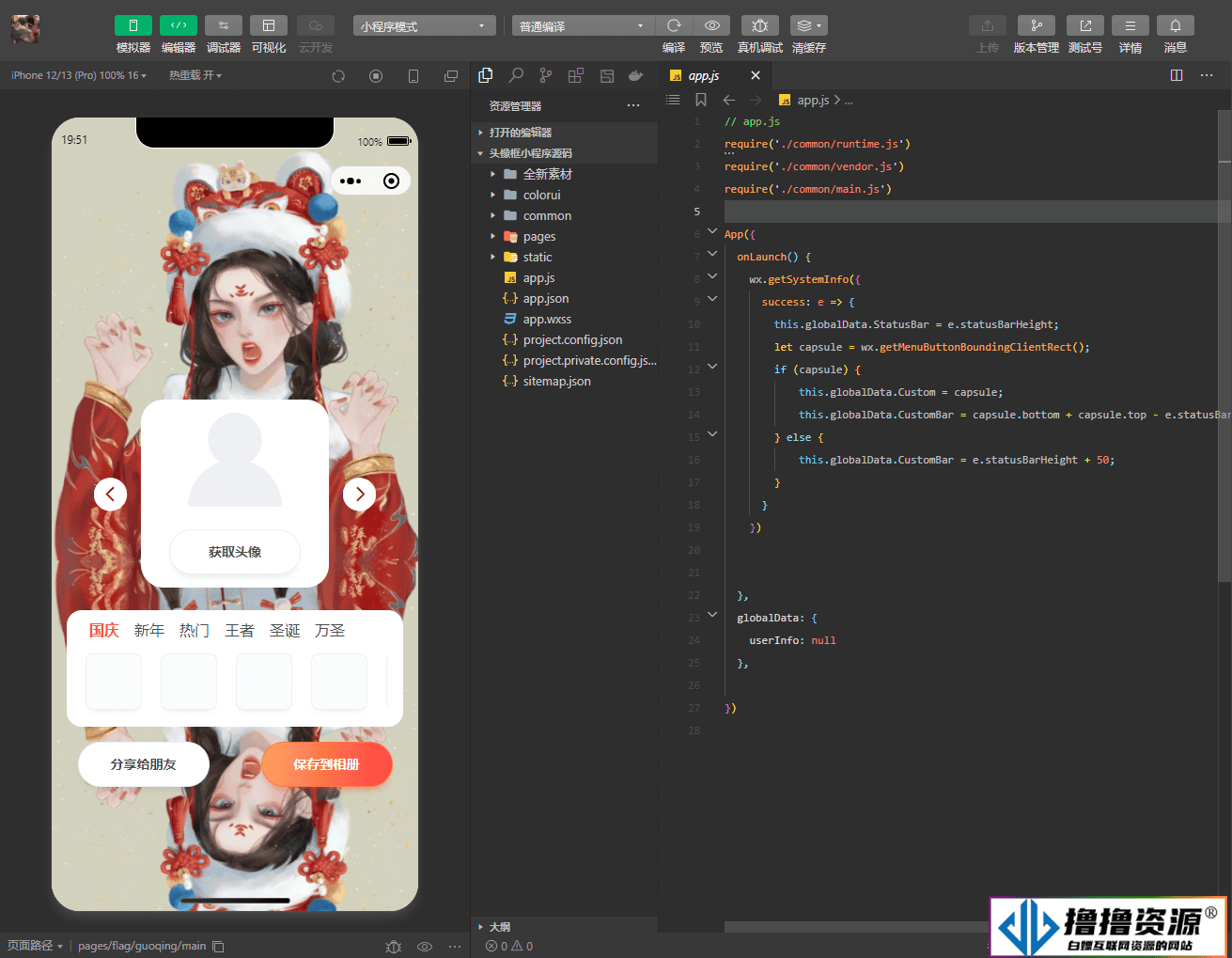Screen dimensions: 1232x958
Task: Expand the pages folder
Action: click(x=564, y=236)
